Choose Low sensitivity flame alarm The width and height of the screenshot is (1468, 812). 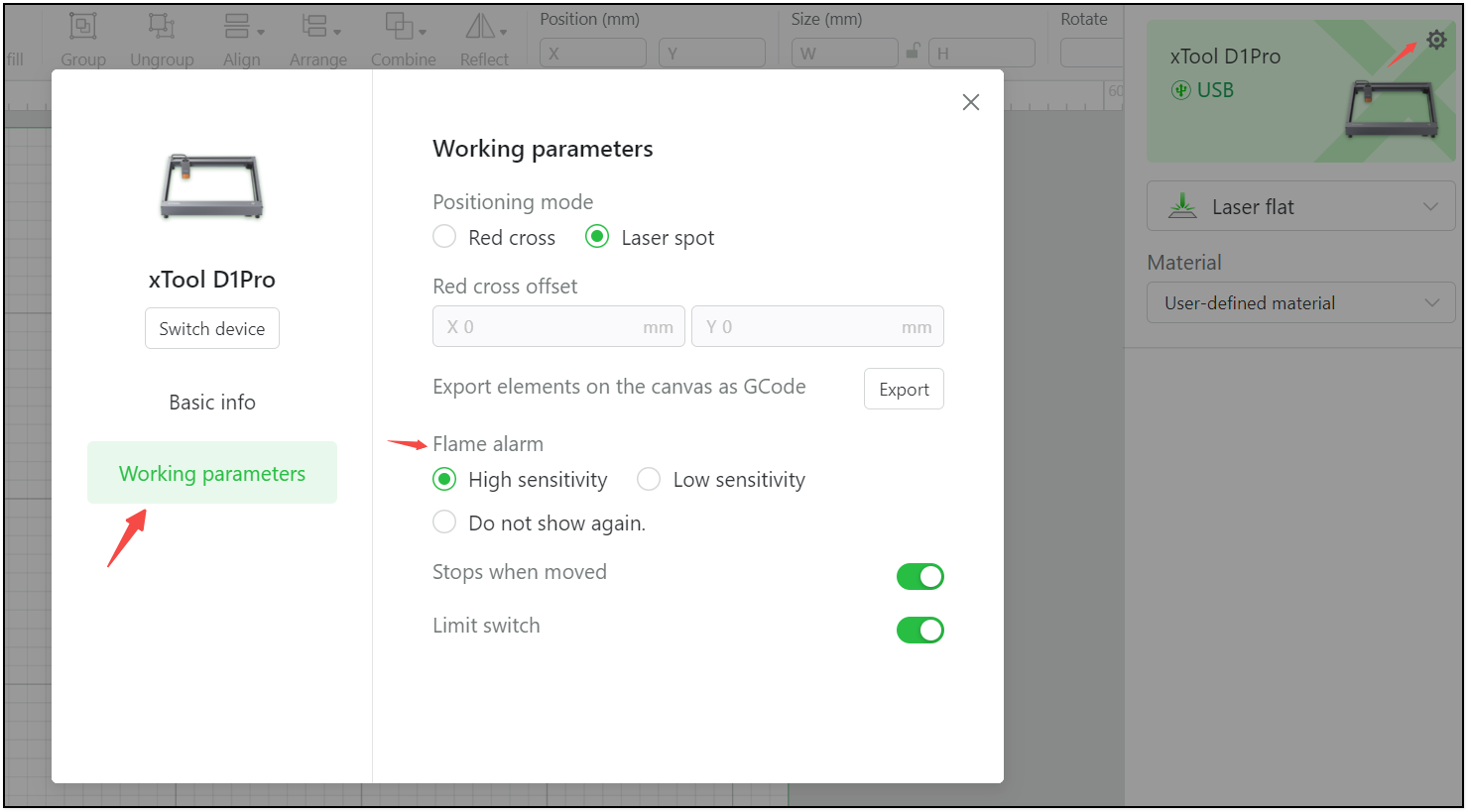click(x=649, y=480)
